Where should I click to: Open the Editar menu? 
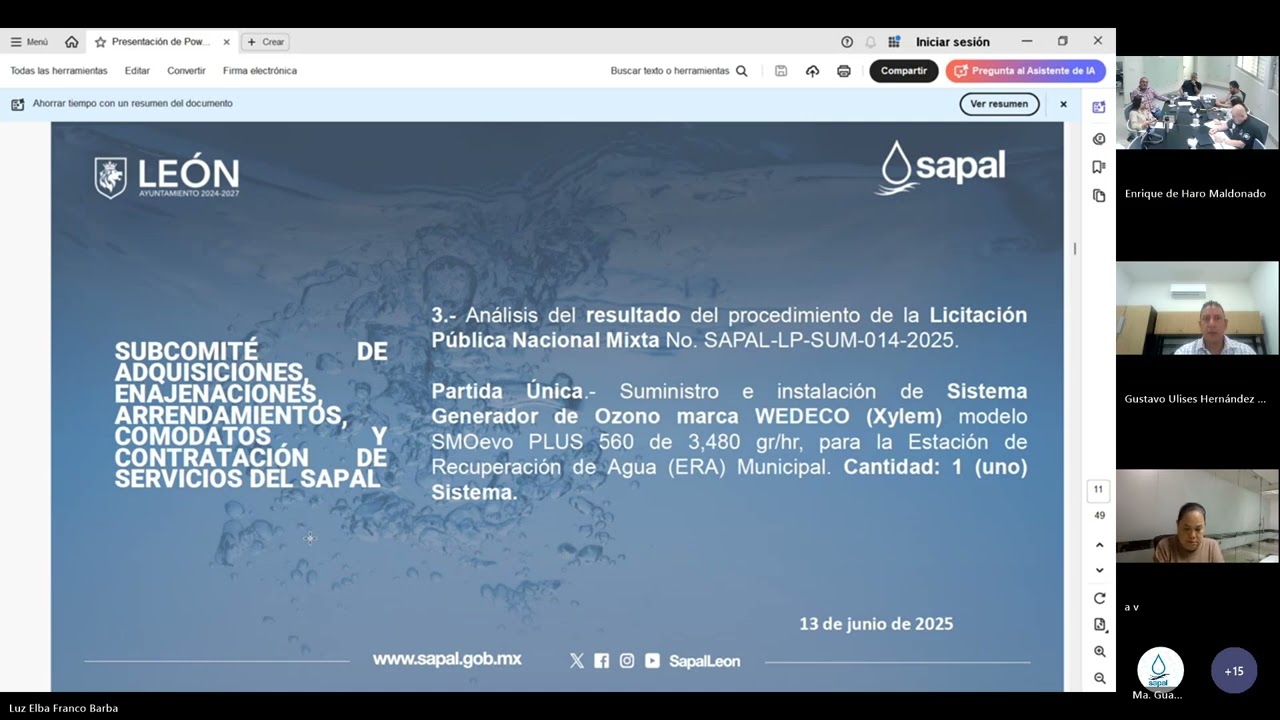[x=137, y=71]
